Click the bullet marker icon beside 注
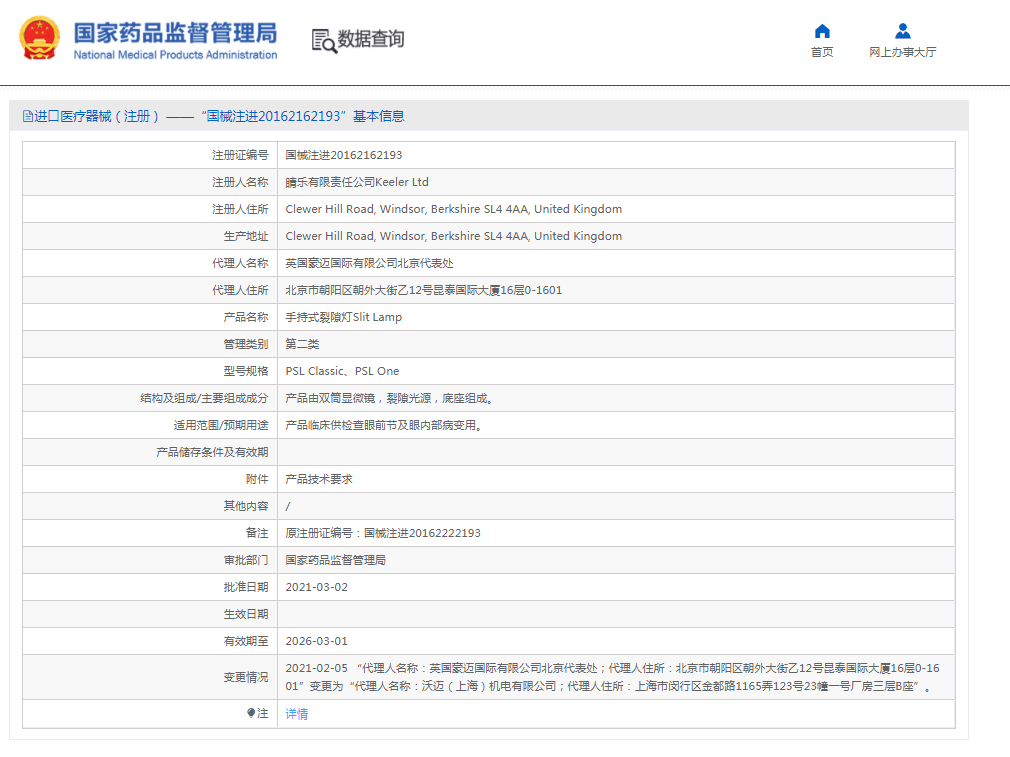Image resolution: width=1010 pixels, height=757 pixels. click(x=251, y=713)
